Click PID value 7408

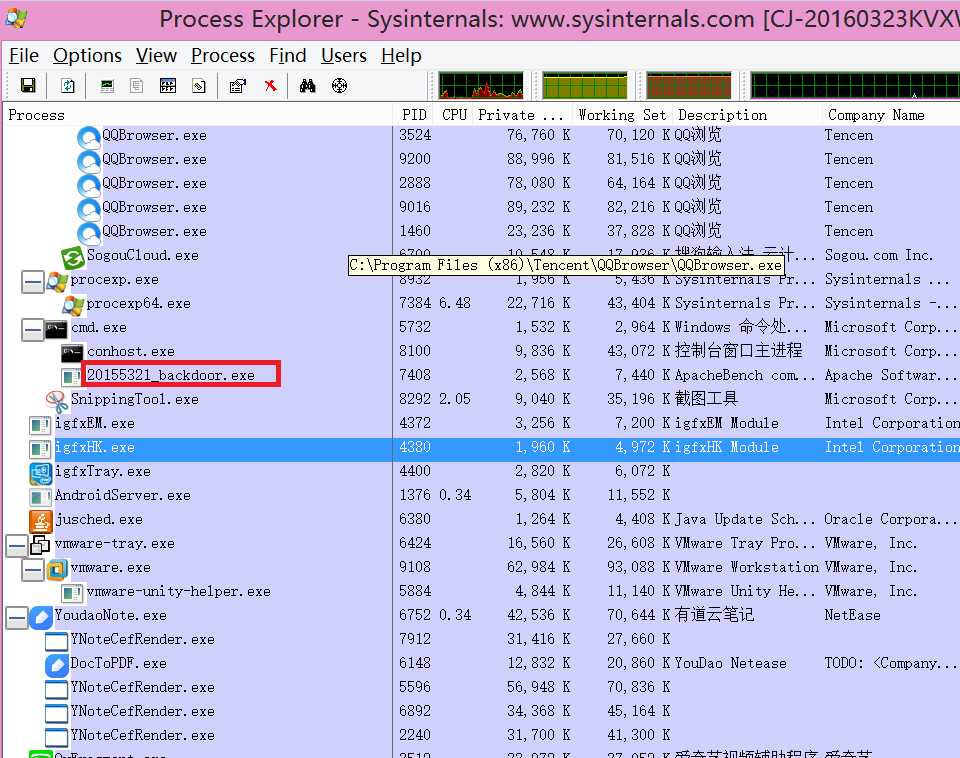415,375
